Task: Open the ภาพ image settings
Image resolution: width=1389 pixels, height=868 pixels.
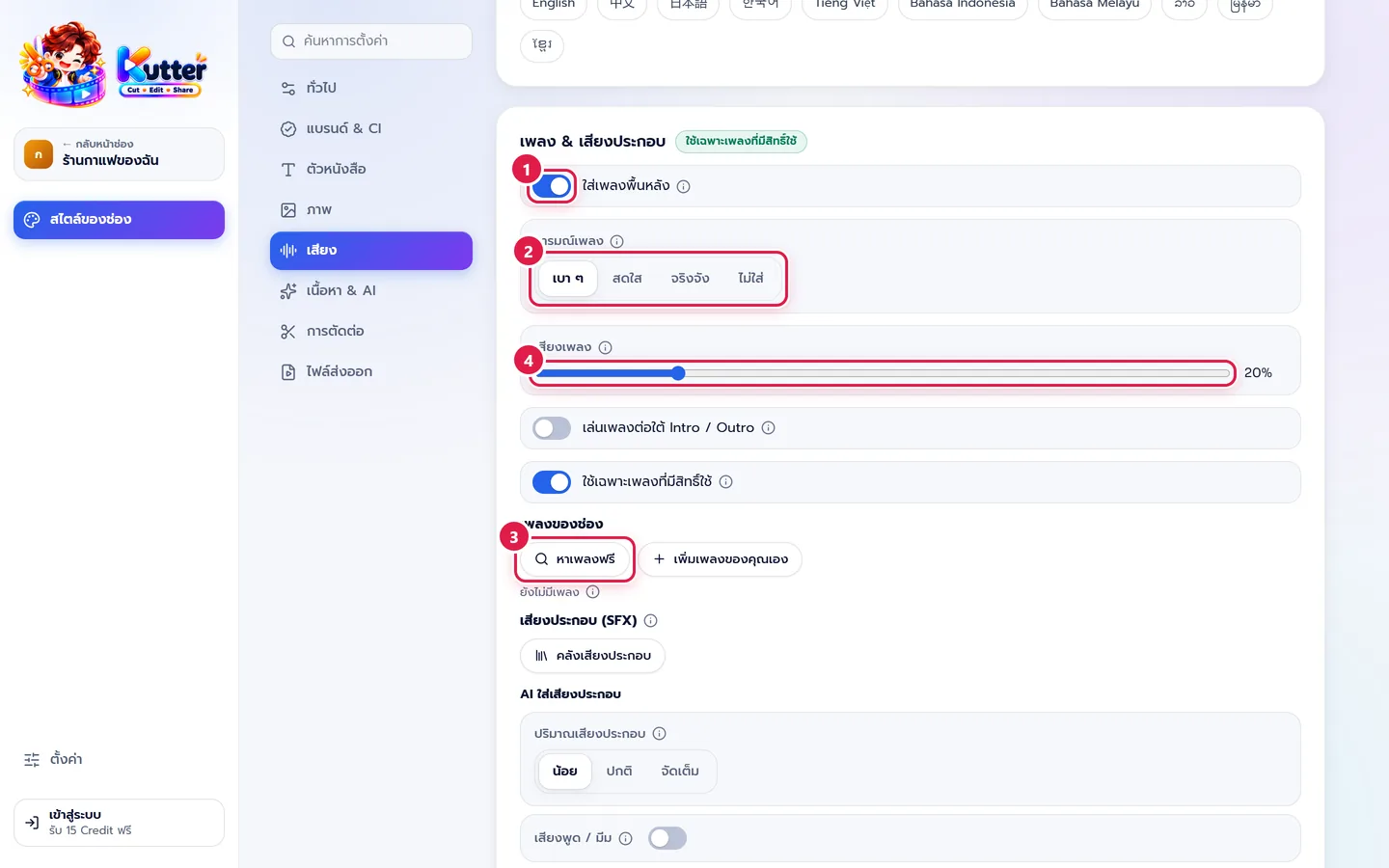Action: pyautogui.click(x=370, y=209)
